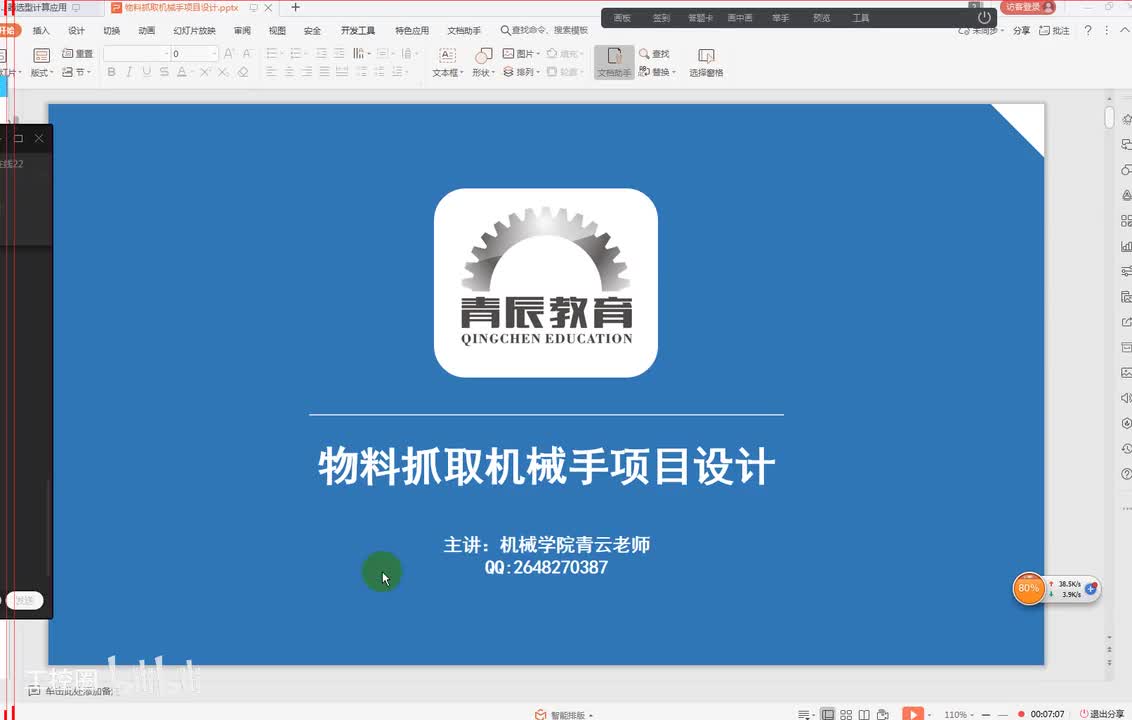Click the 青辰教育 logo image on slide
Screen dimensions: 1132x720
546,282
